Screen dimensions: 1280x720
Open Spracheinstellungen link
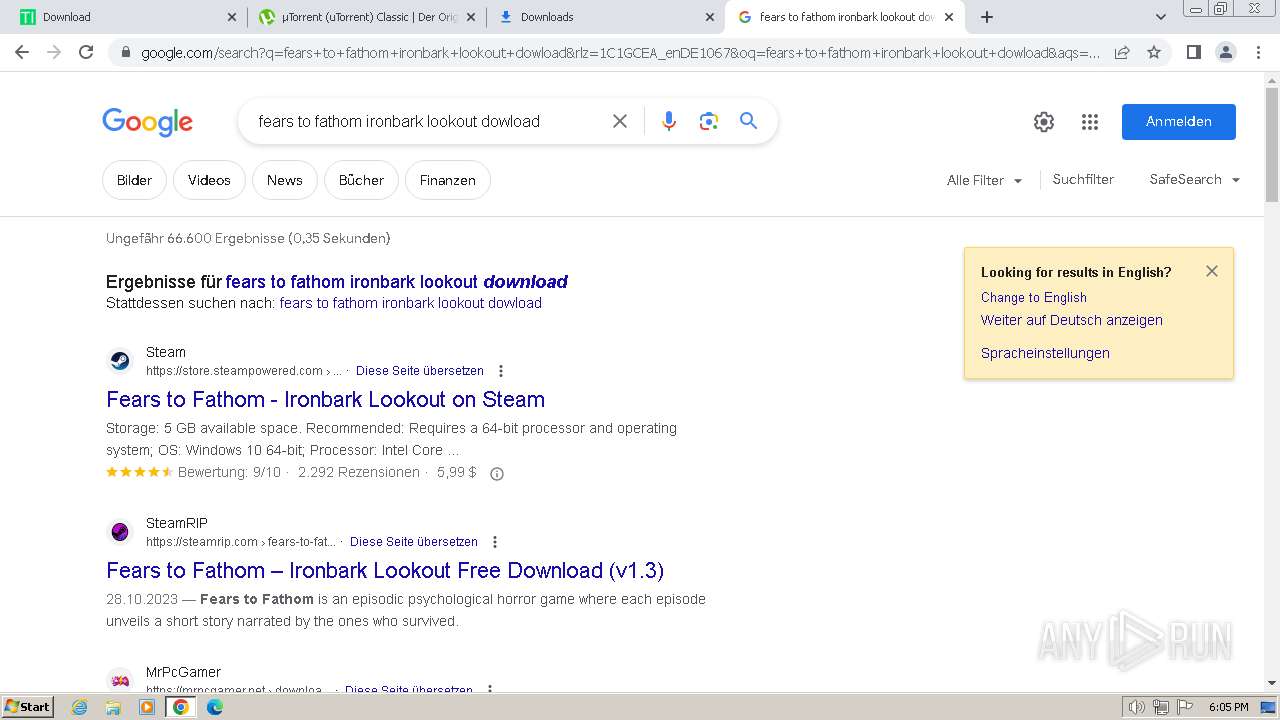[1045, 353]
